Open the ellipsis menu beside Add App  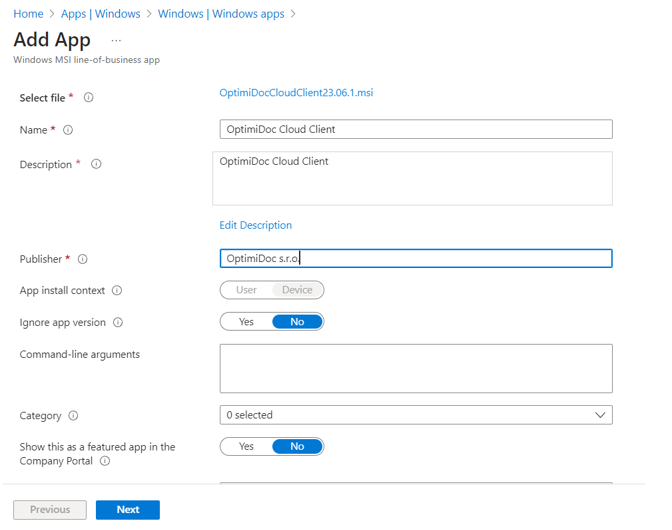point(116,41)
